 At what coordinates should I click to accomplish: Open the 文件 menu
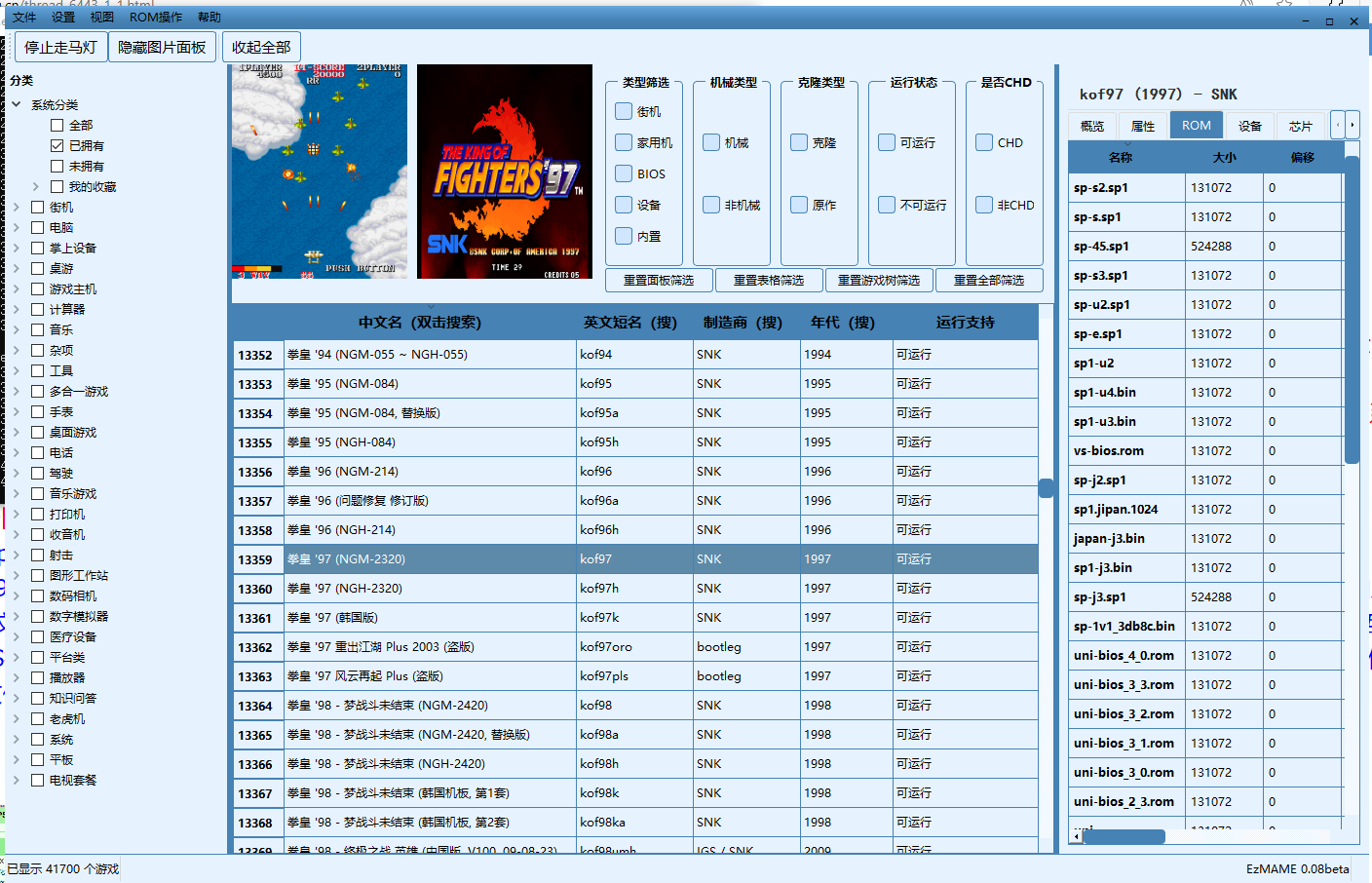pyautogui.click(x=24, y=18)
